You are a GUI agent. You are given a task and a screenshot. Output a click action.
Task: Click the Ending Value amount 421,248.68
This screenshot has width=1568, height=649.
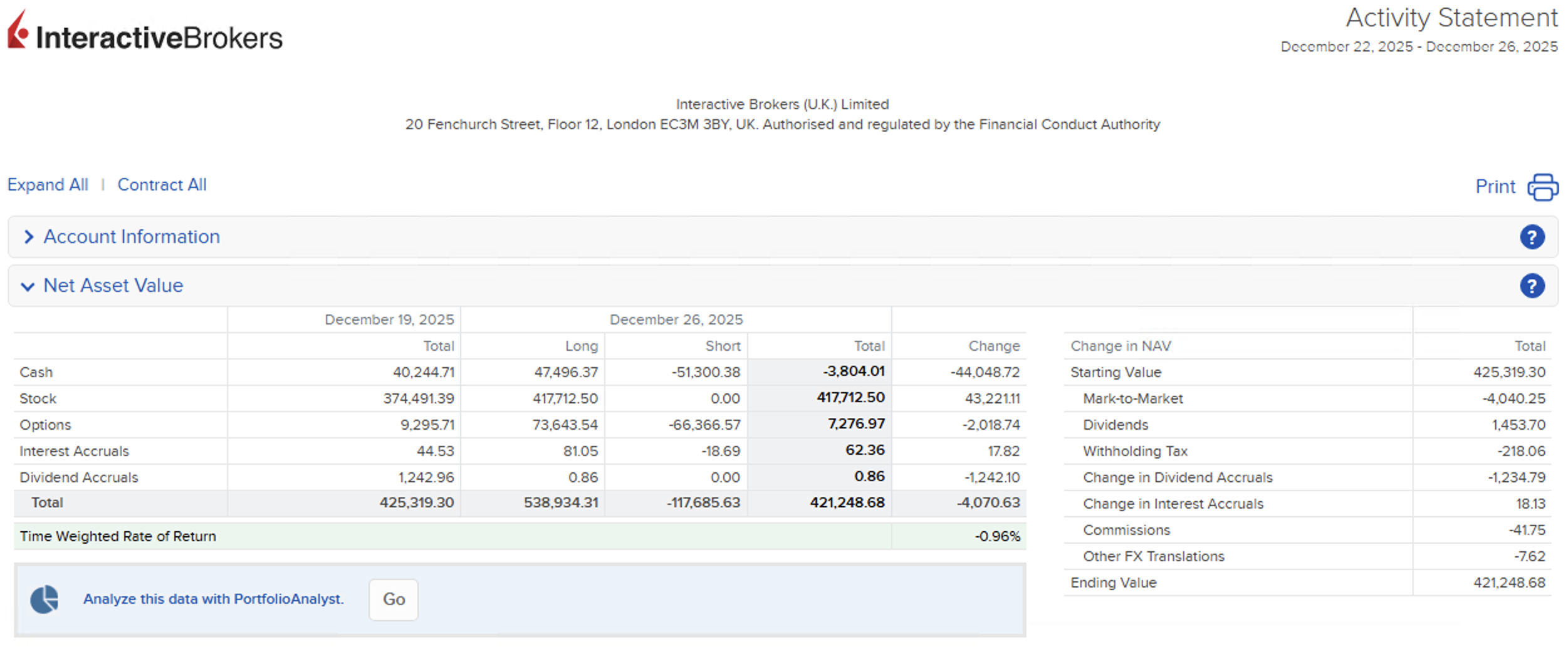pyautogui.click(x=1508, y=583)
